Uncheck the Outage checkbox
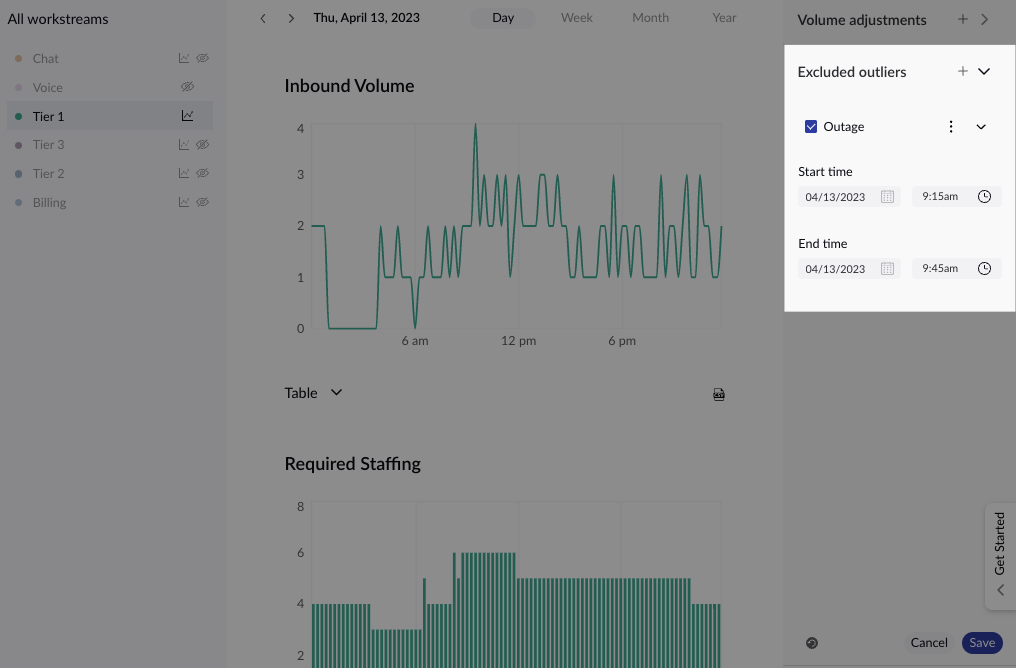This screenshot has width=1016, height=668. click(x=811, y=127)
